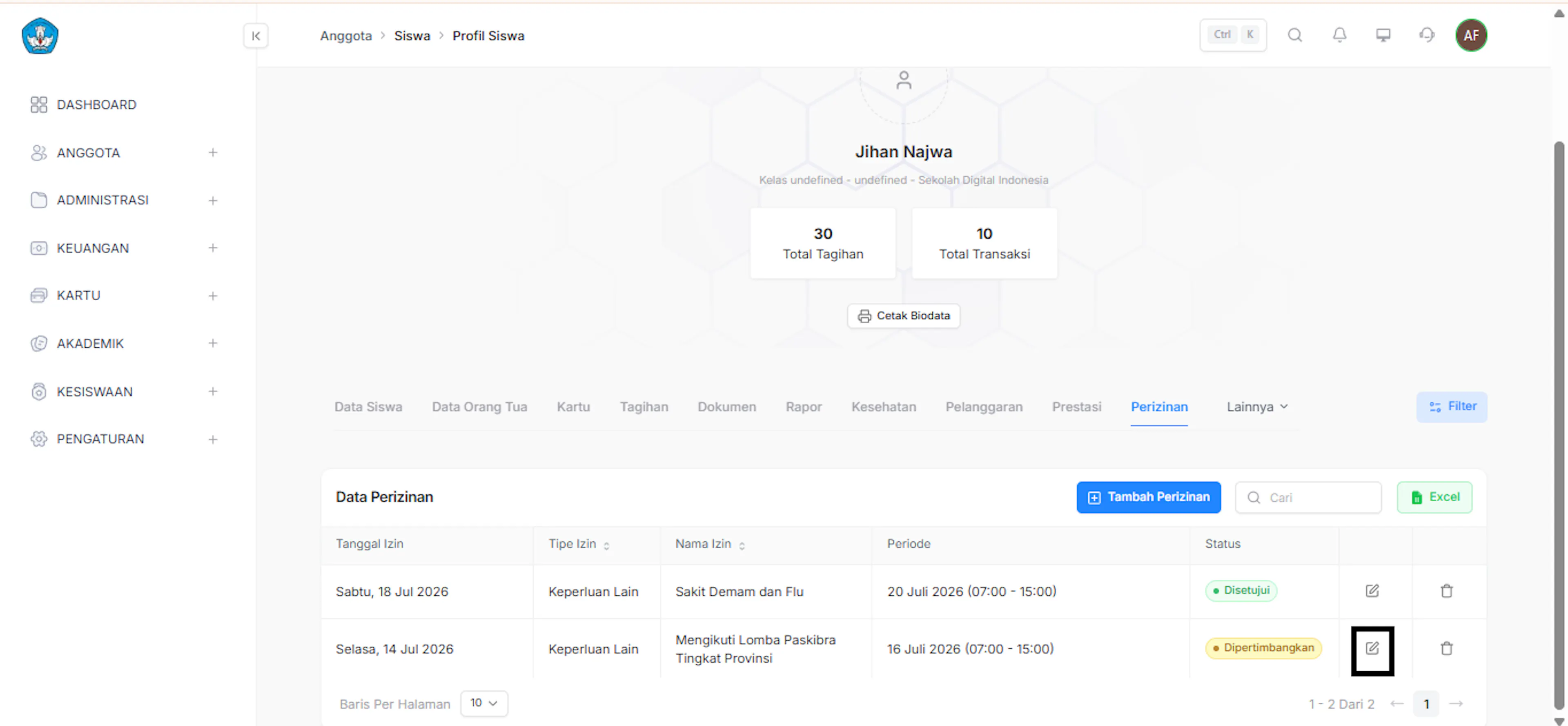Click the Keuangan money icon
The width and height of the screenshot is (1568, 726).
38,248
